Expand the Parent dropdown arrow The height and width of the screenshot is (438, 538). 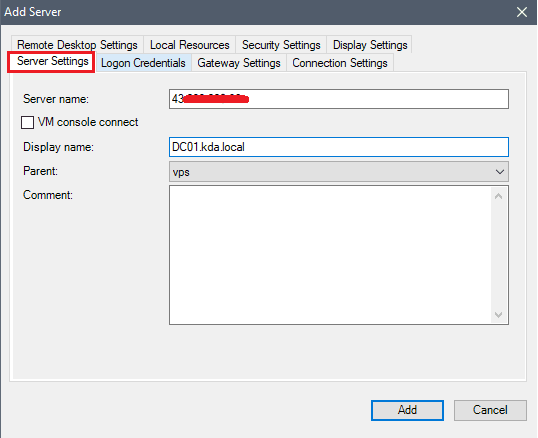(x=500, y=172)
